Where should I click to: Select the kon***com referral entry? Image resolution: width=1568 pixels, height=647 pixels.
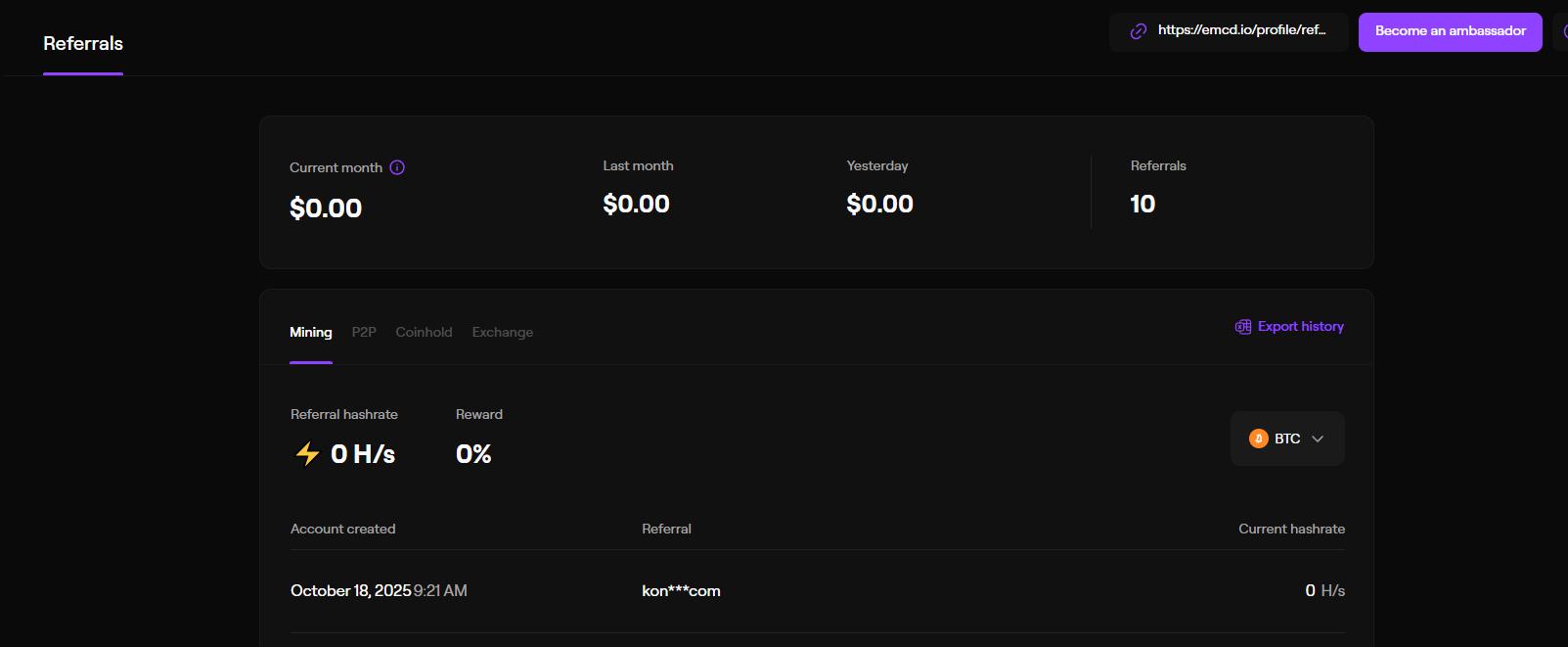click(681, 591)
